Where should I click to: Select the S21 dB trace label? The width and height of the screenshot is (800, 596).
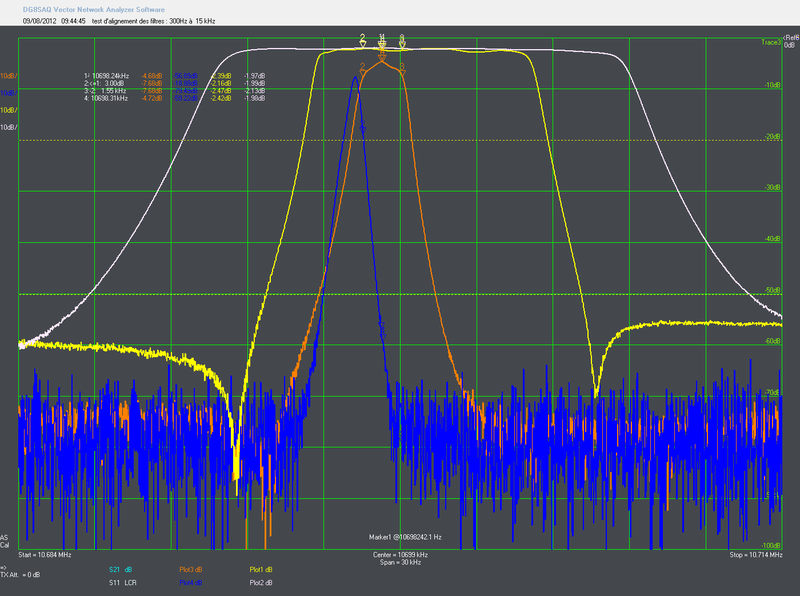click(120, 569)
